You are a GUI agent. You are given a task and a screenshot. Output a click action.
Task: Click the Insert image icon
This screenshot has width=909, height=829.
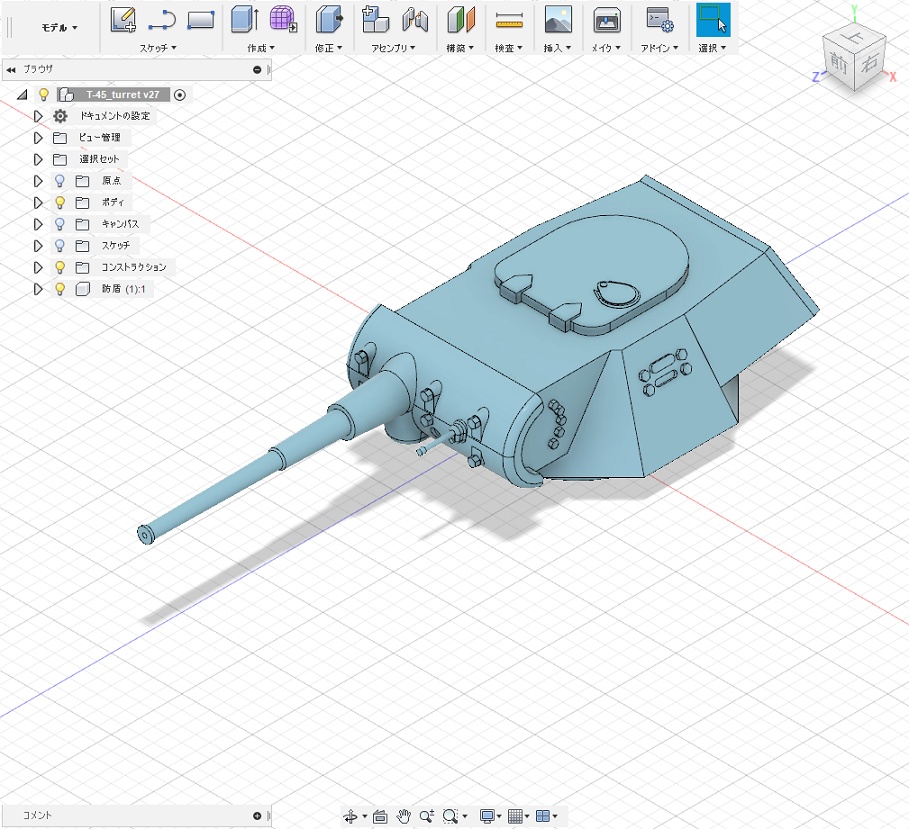[558, 20]
